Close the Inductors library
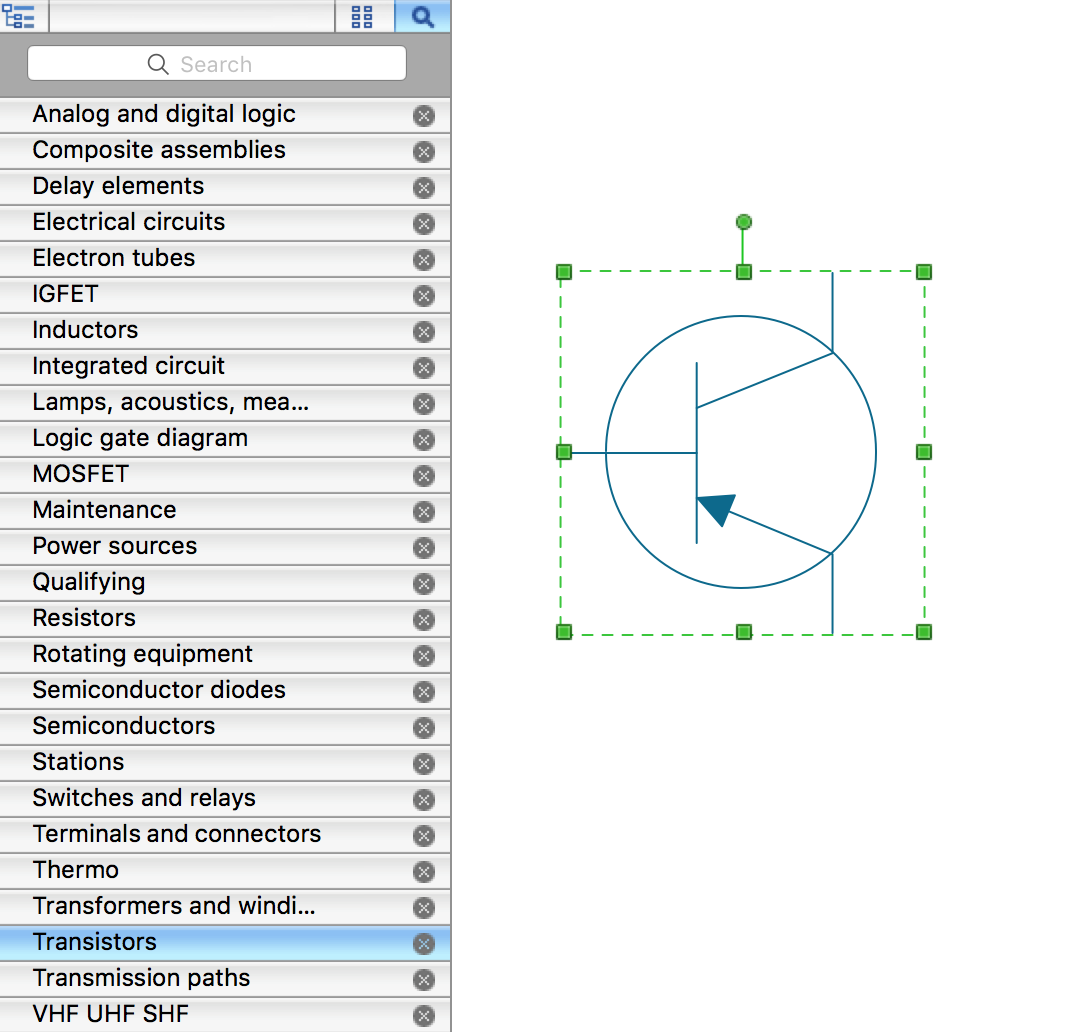 point(424,332)
